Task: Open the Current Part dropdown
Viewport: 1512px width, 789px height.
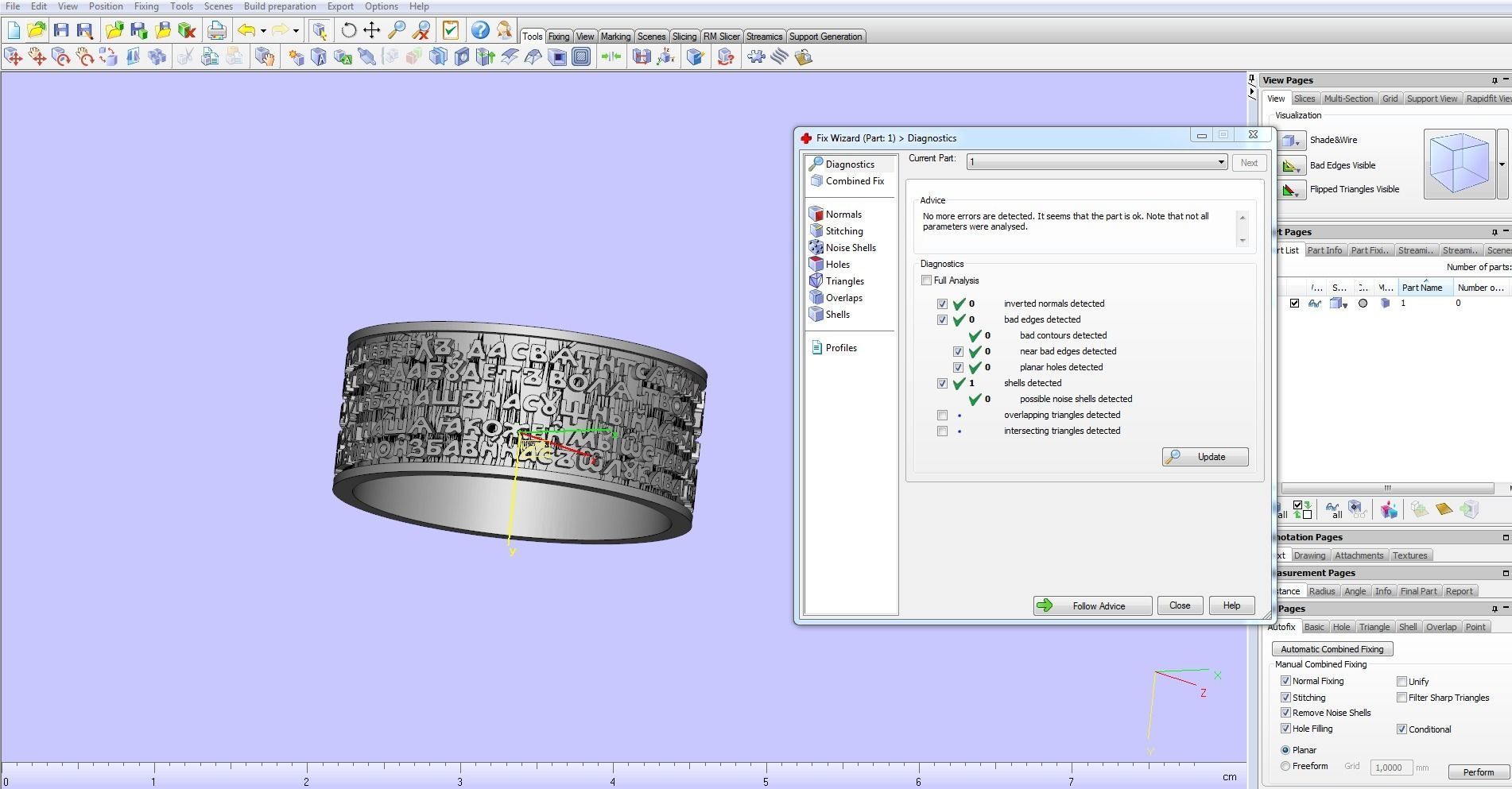Action: click(x=1096, y=162)
